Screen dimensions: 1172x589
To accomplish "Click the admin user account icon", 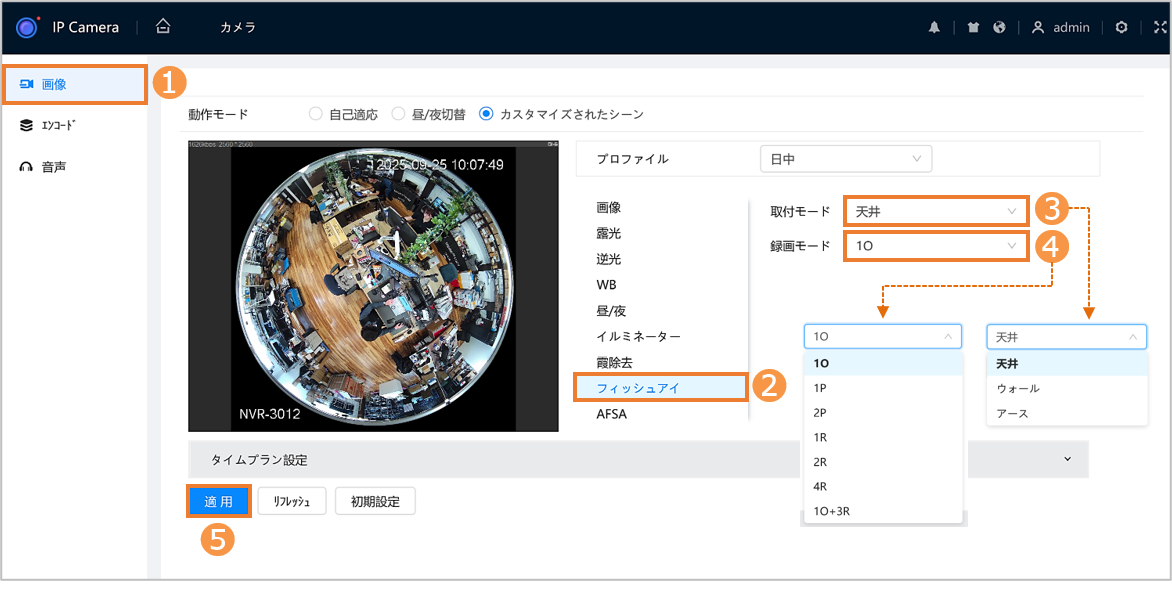I will 1038,28.
